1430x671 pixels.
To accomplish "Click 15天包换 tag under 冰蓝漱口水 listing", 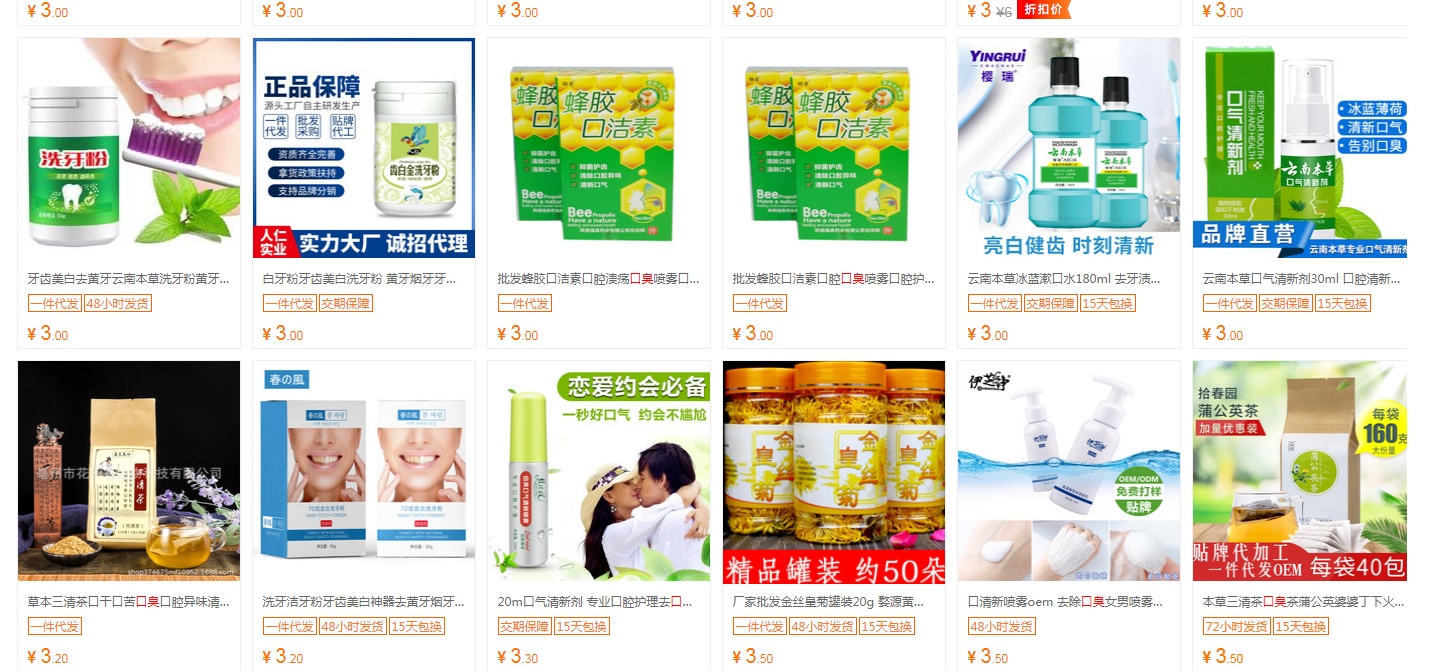I will pyautogui.click(x=1108, y=304).
